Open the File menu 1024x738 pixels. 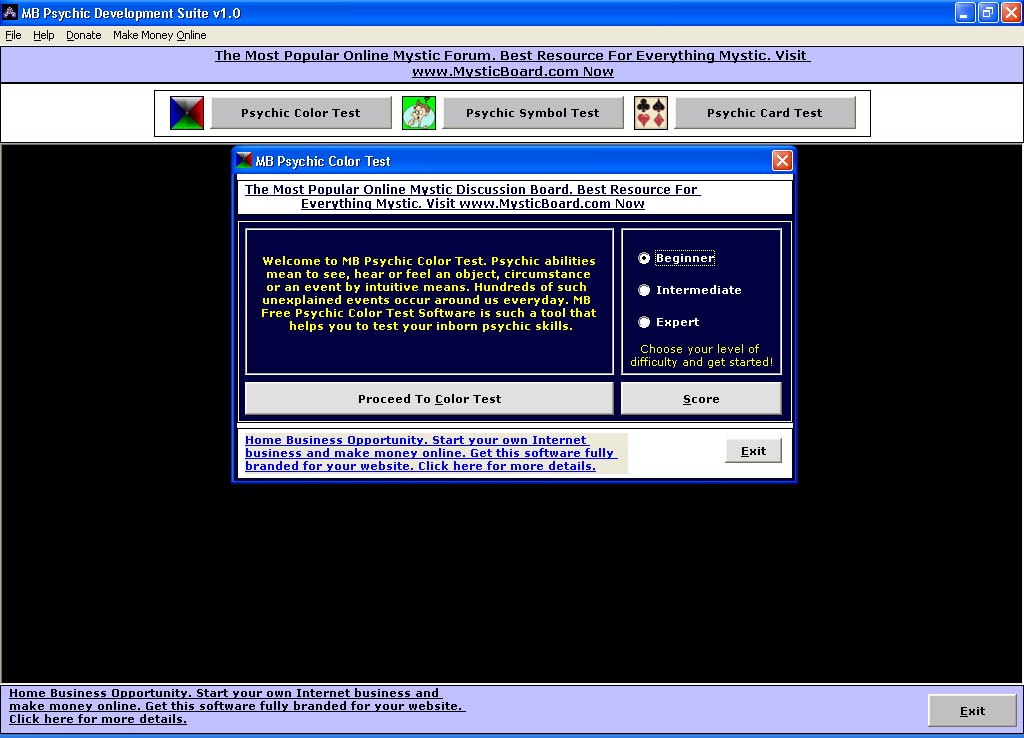point(13,35)
